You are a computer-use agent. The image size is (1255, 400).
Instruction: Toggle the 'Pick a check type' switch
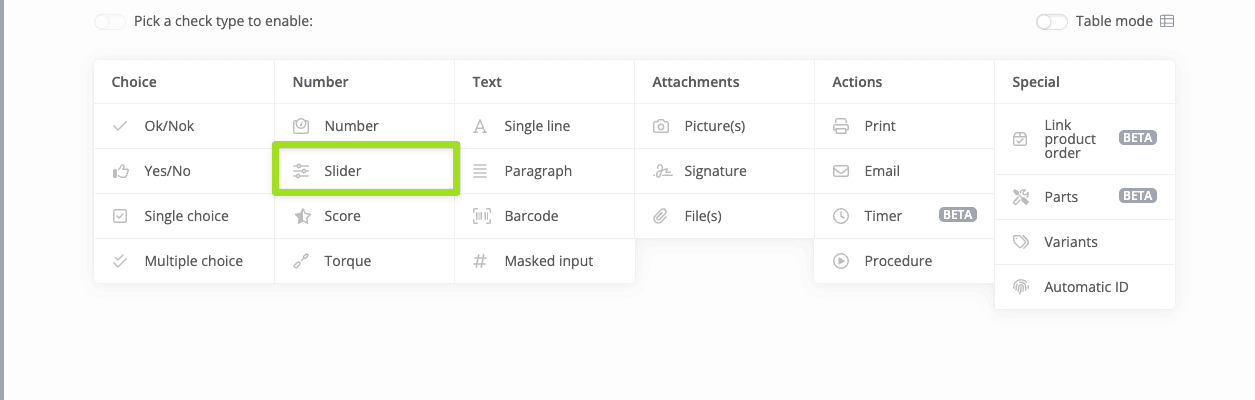point(110,21)
